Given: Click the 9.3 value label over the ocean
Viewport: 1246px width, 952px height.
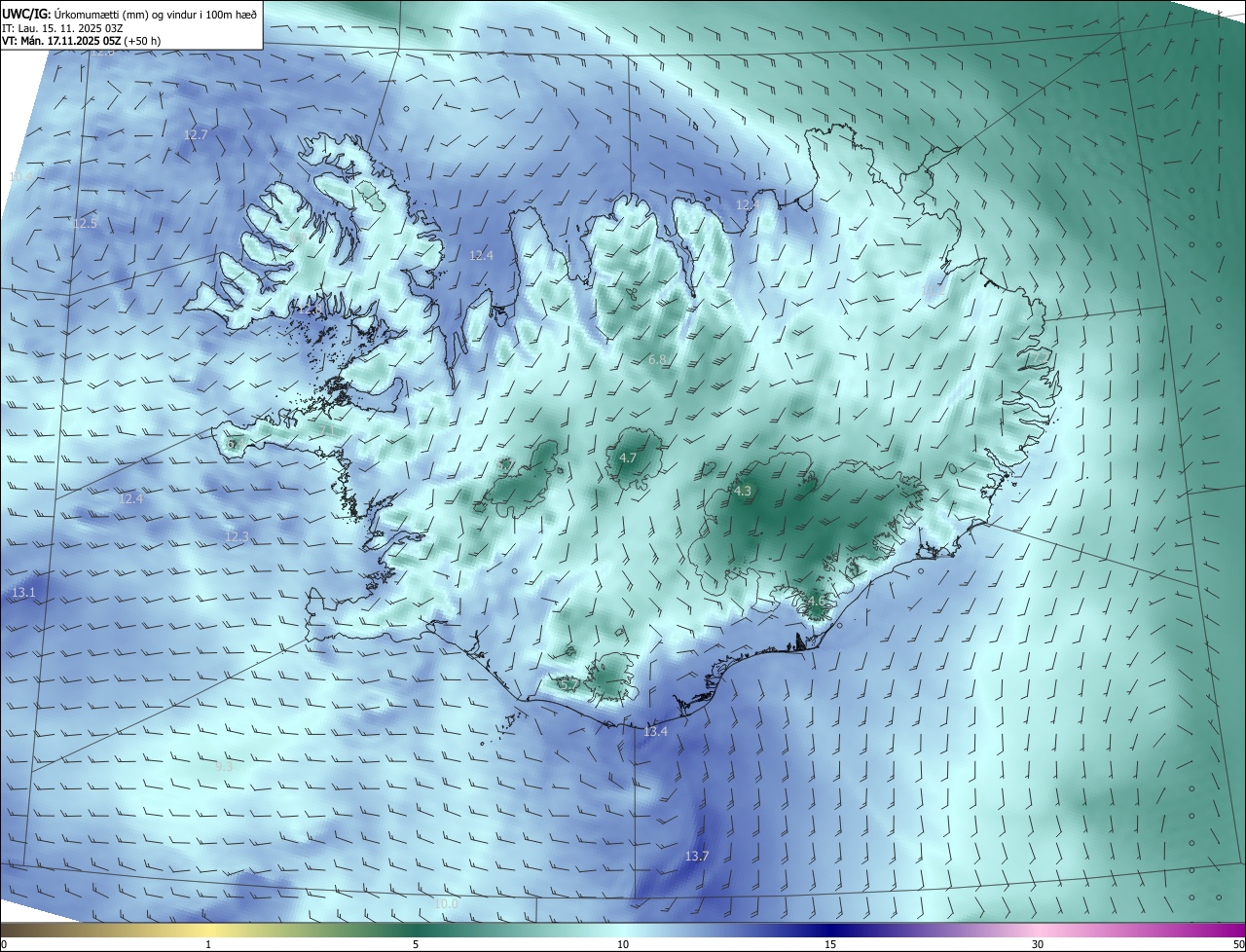Looking at the screenshot, I should coord(224,766).
